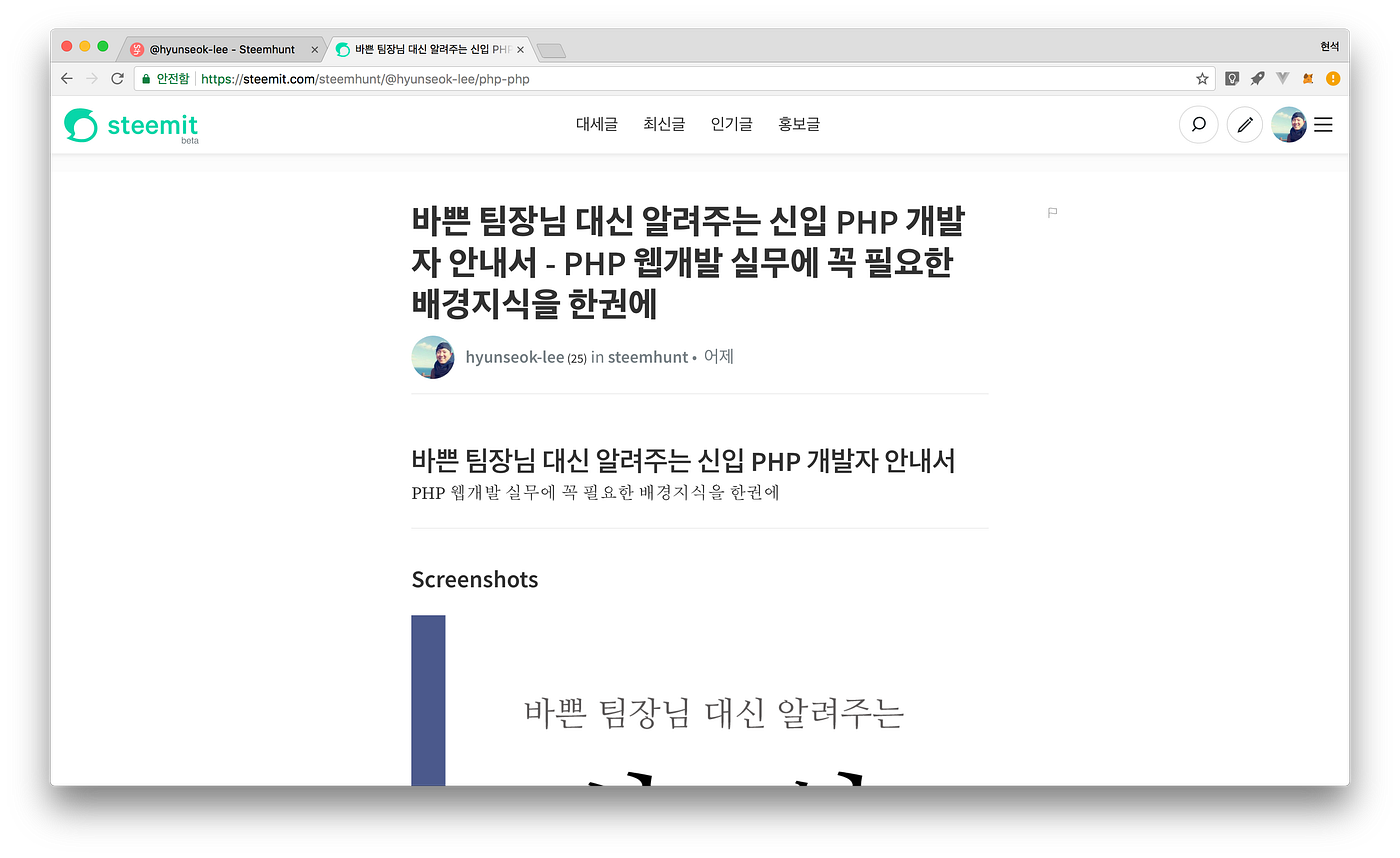Viewport: 1400px width, 858px height.
Task: Reload the page
Action: click(117, 78)
